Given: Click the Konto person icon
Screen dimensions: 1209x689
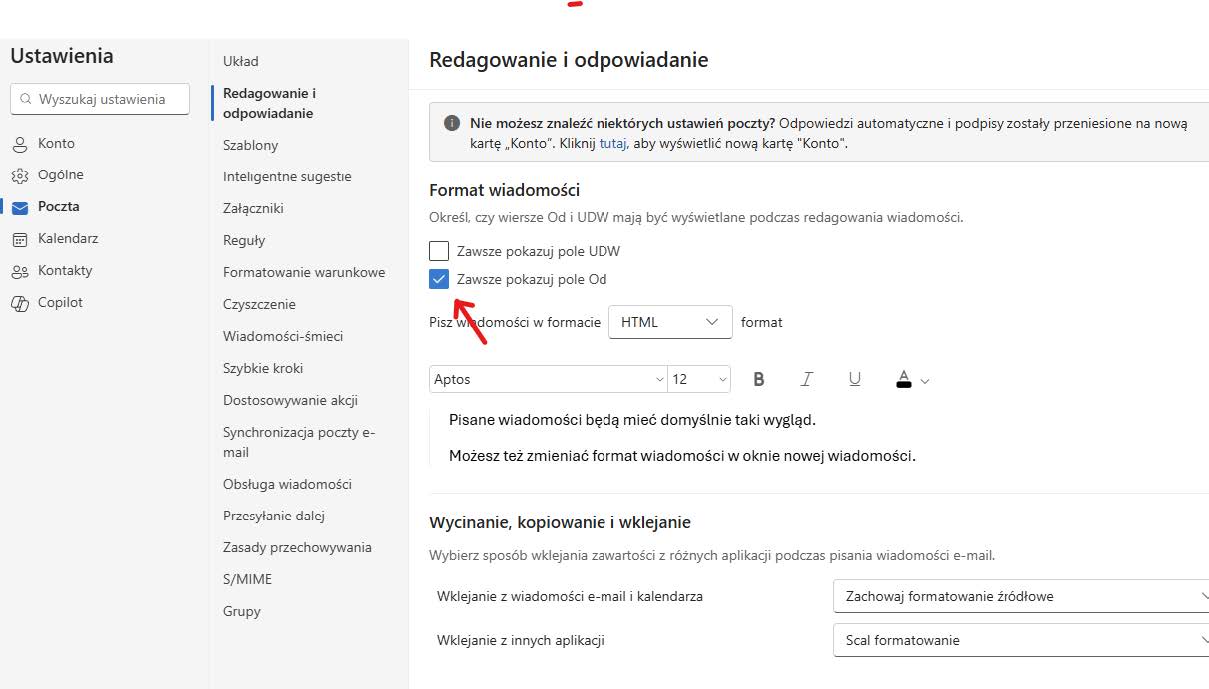Looking at the screenshot, I should coord(20,144).
